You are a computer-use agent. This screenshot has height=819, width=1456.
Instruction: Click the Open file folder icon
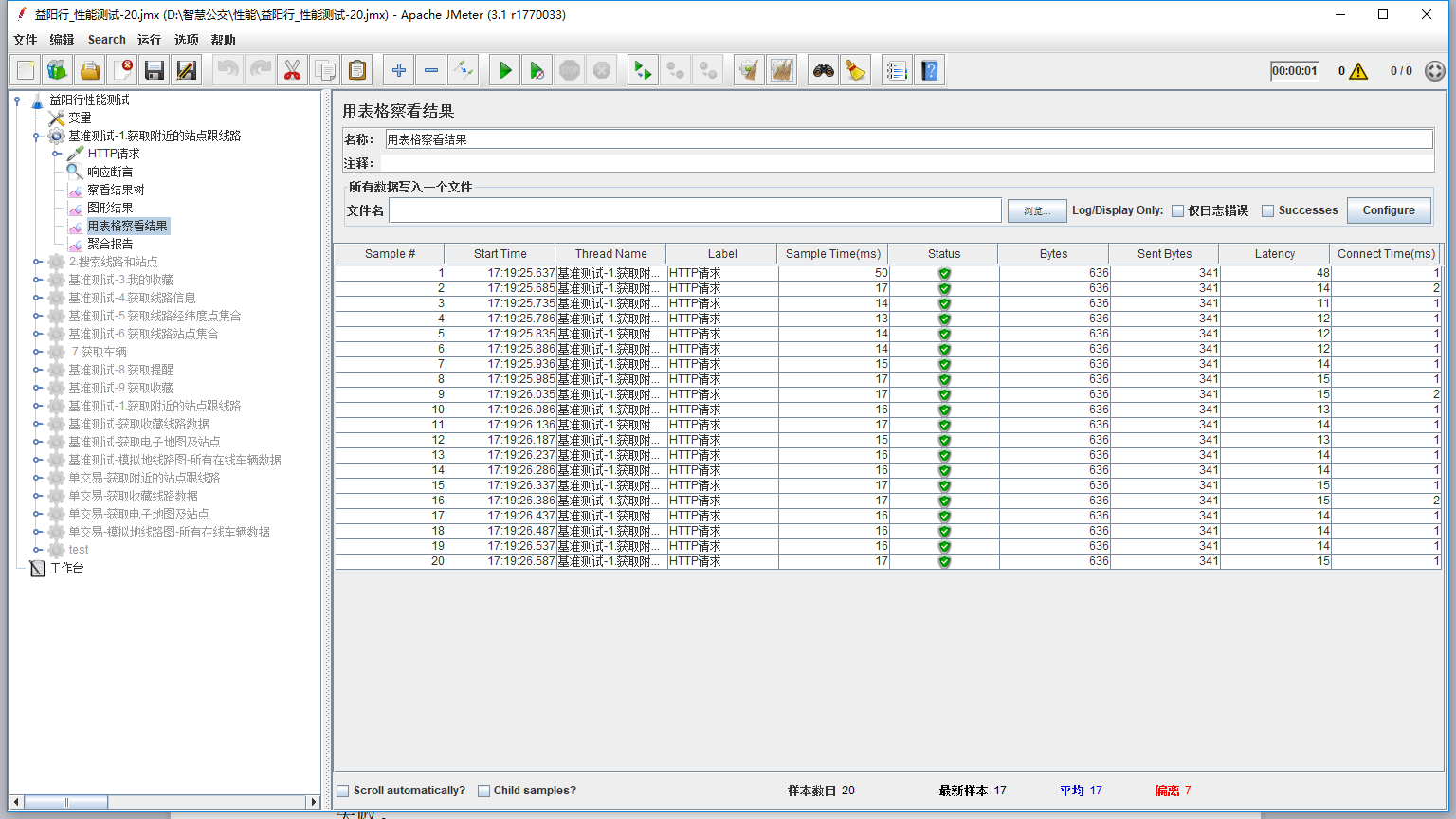90,70
